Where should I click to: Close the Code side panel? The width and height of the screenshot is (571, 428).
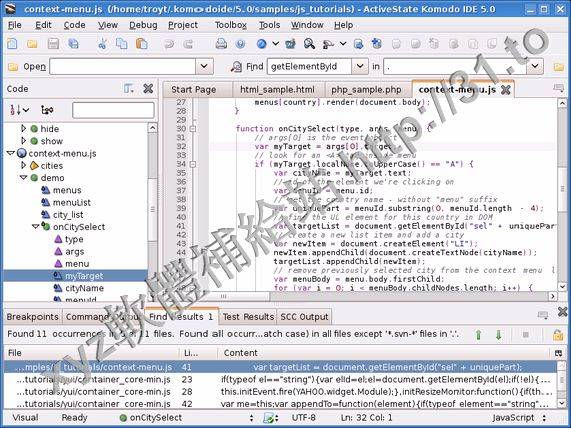pos(148,89)
